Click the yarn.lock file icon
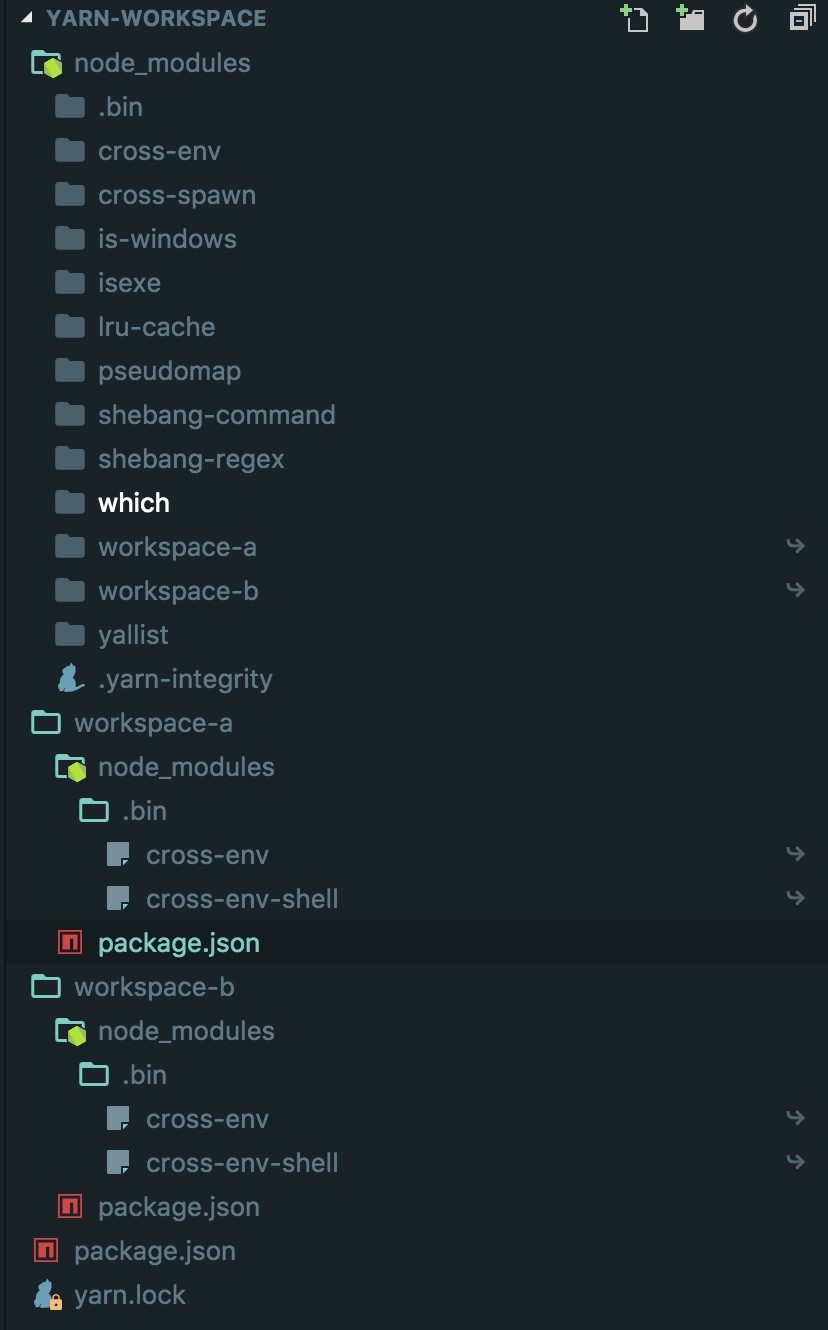 [47, 1295]
